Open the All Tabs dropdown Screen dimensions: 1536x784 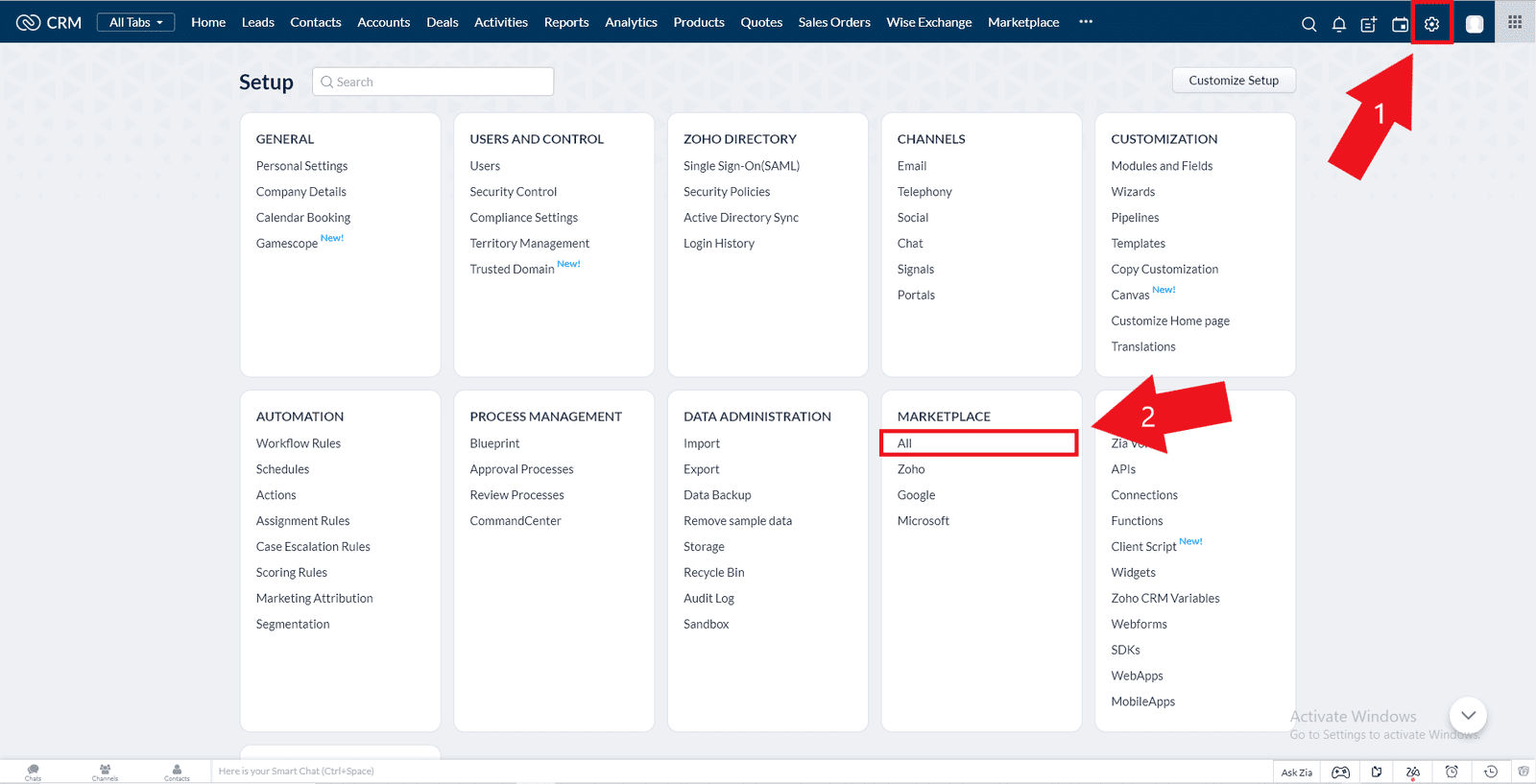[135, 22]
